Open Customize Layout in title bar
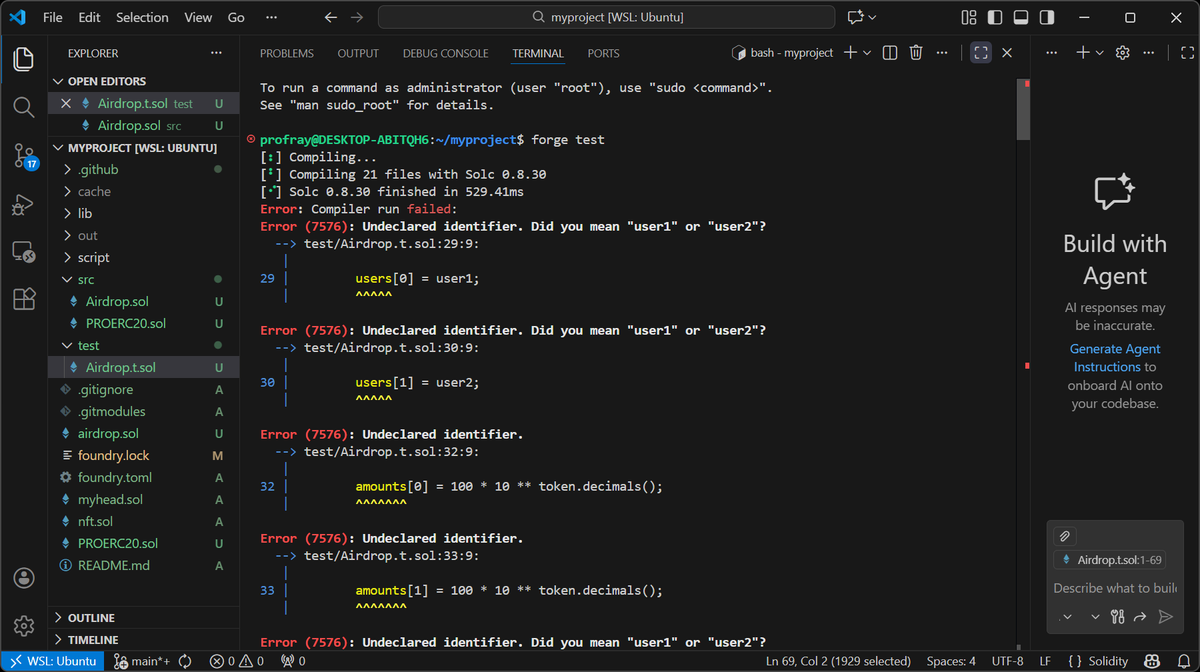This screenshot has height=672, width=1200. coord(968,17)
